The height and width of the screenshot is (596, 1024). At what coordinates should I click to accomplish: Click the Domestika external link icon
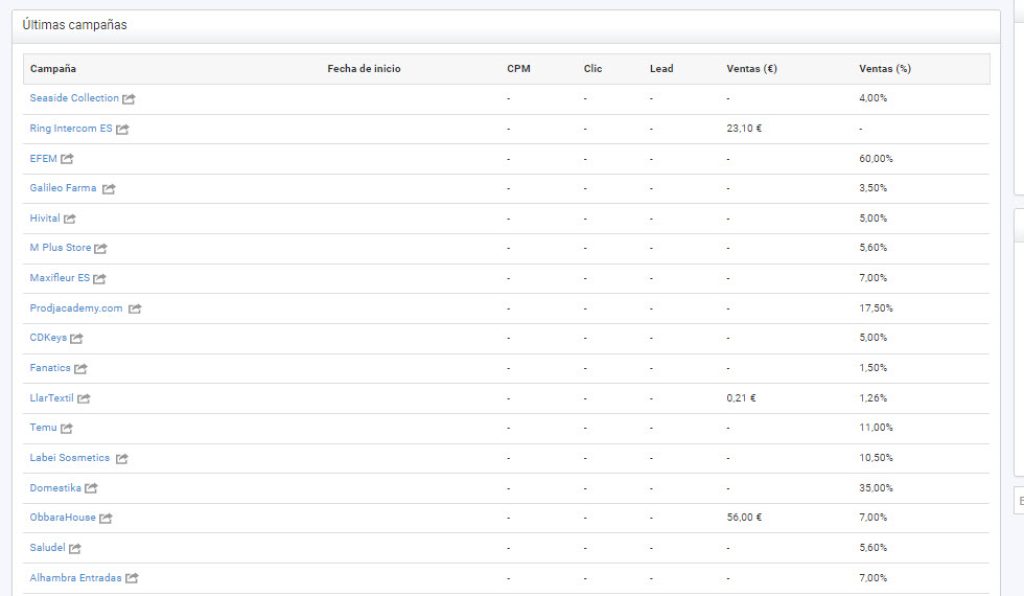91,488
